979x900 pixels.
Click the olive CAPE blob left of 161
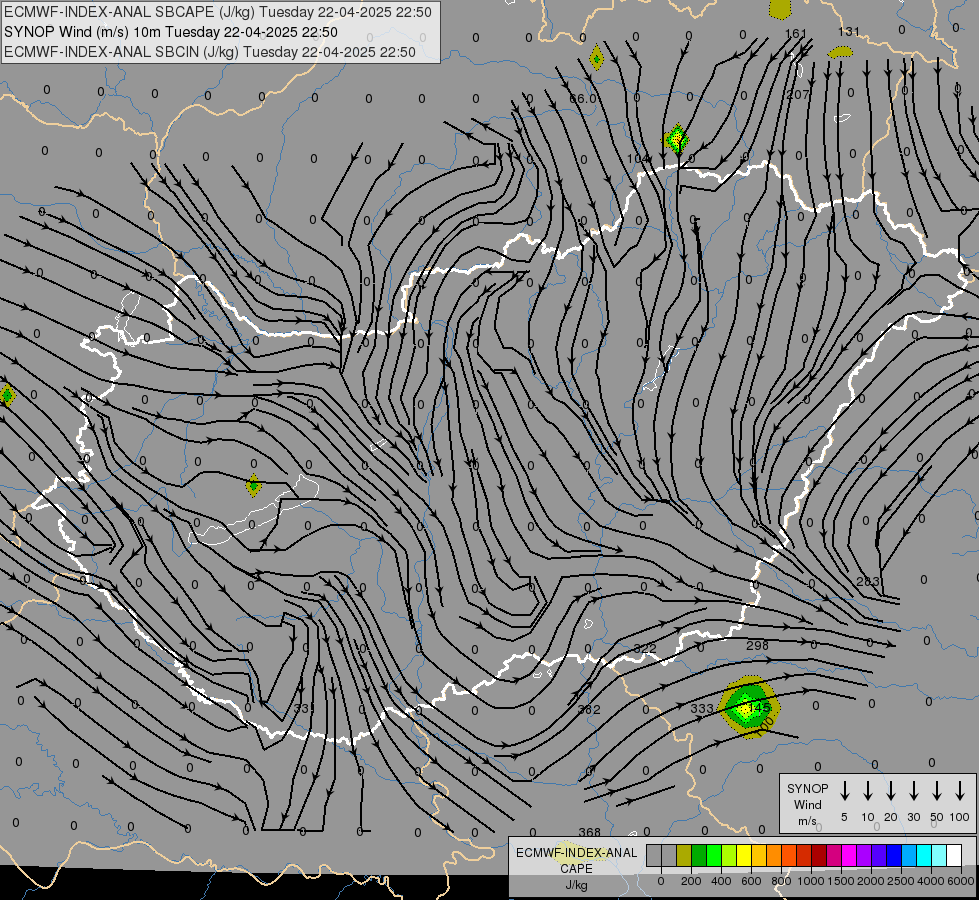[780, 7]
